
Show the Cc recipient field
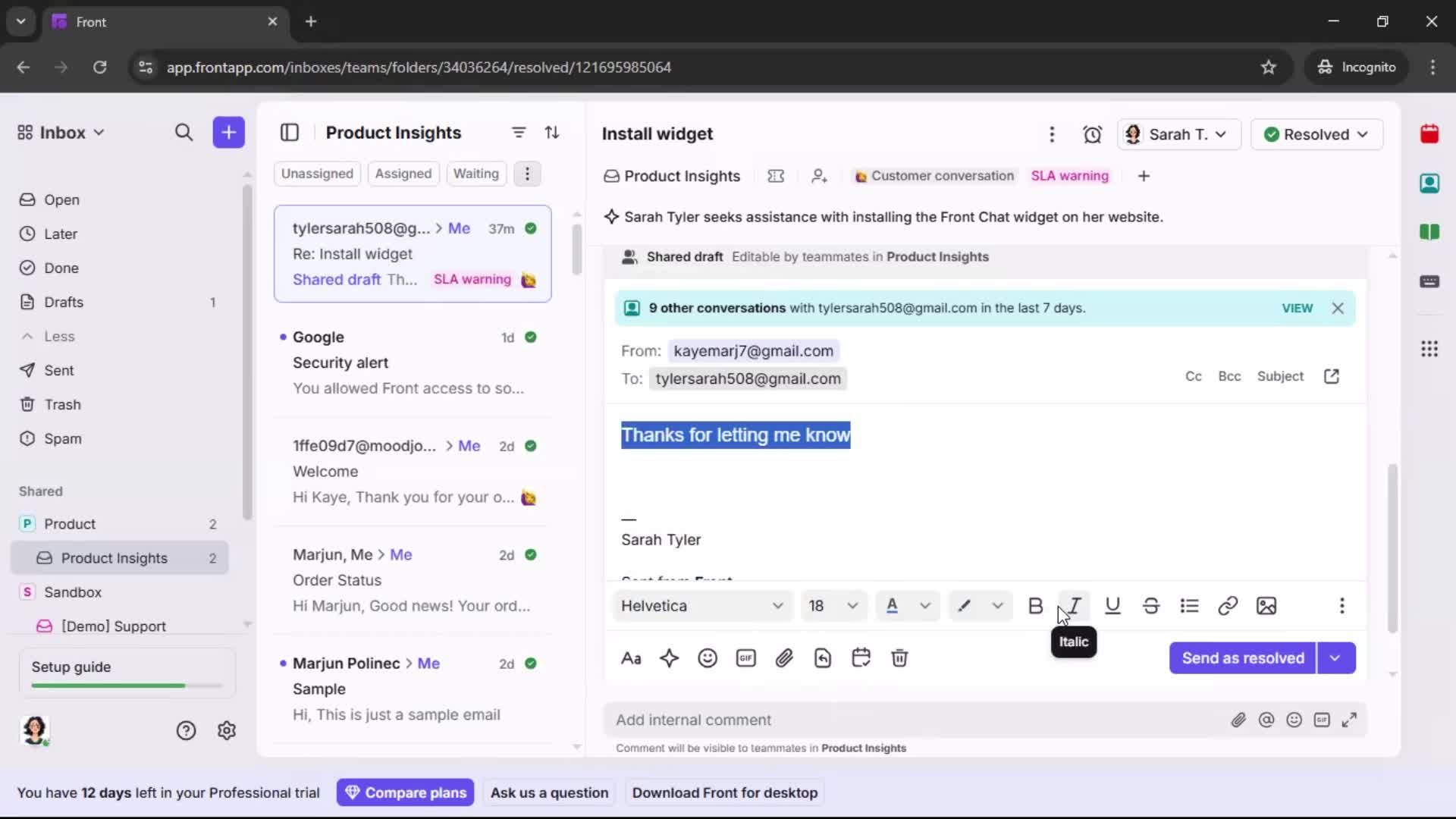click(1193, 376)
